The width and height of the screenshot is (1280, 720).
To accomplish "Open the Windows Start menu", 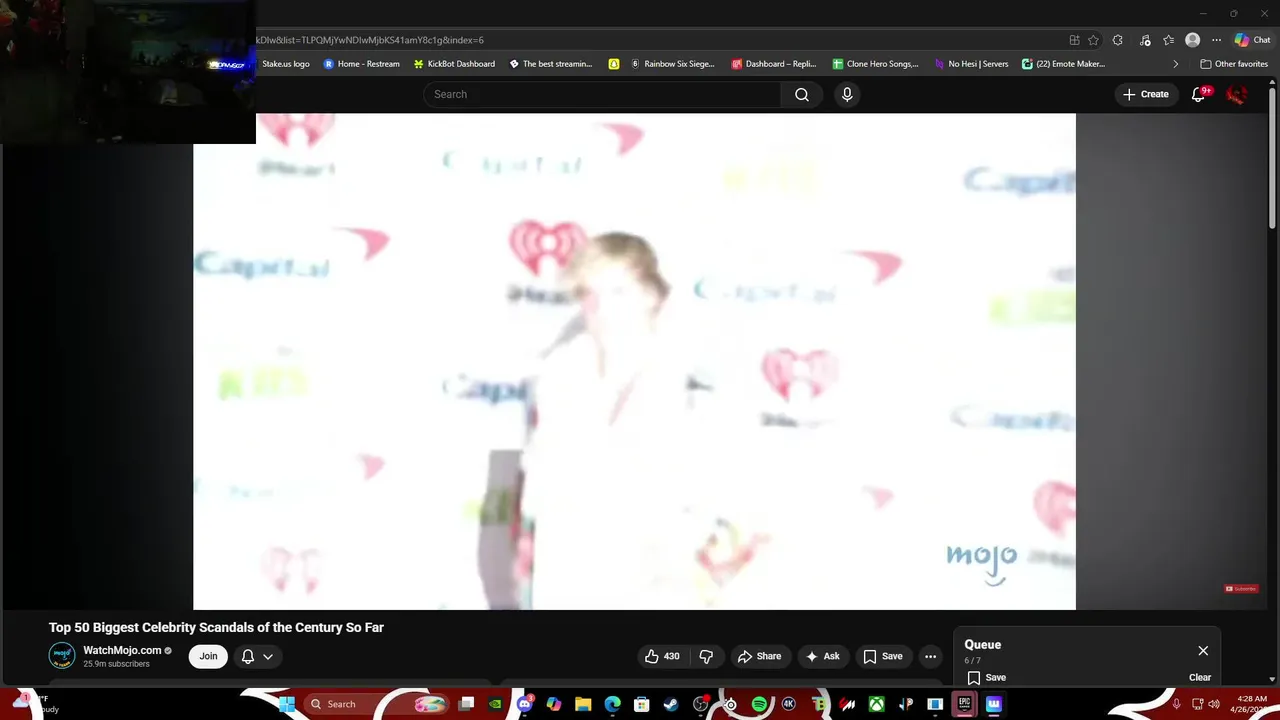I will pos(287,704).
